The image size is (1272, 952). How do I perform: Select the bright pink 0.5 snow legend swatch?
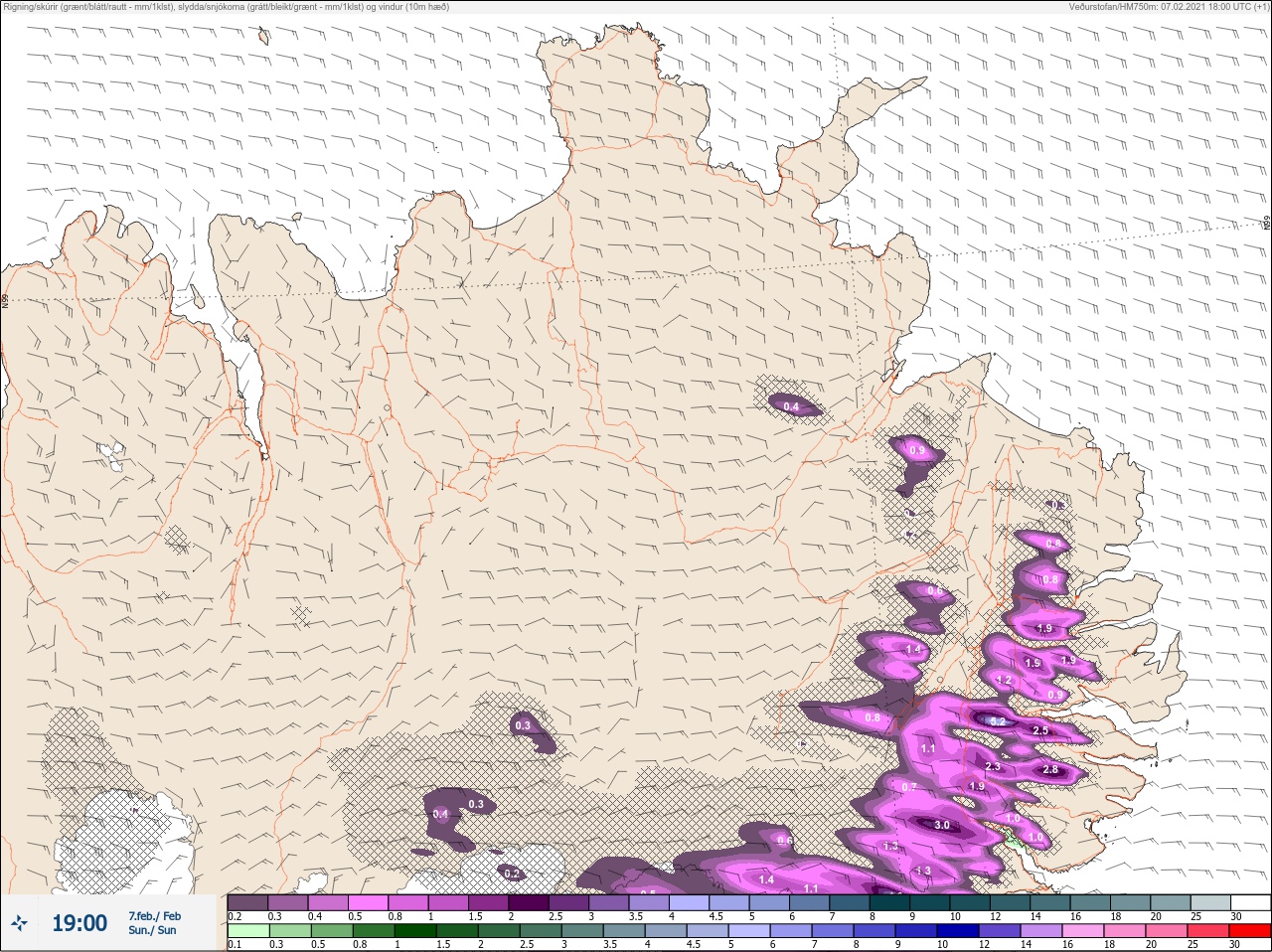[x=368, y=901]
